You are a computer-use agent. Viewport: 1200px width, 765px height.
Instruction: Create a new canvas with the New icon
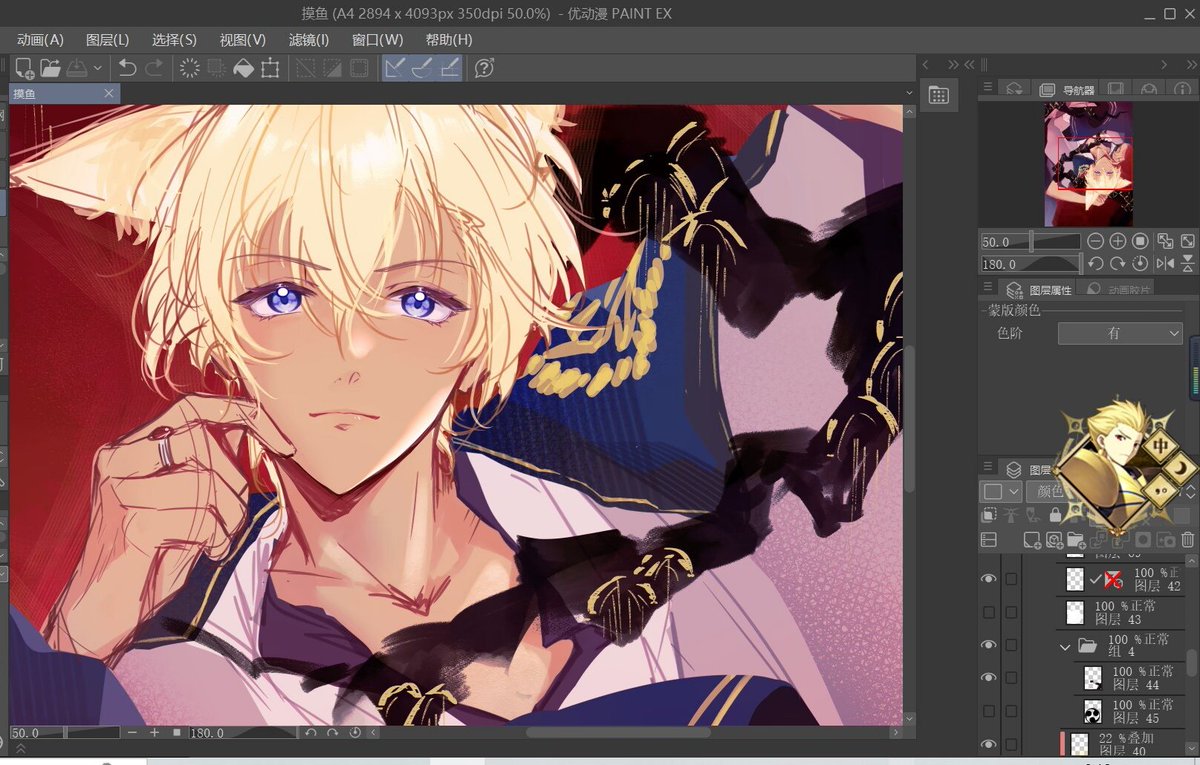[24, 68]
